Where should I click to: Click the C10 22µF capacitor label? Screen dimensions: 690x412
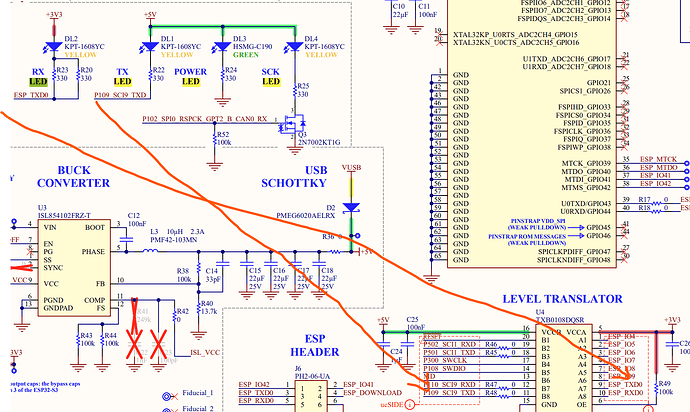tap(400, 11)
